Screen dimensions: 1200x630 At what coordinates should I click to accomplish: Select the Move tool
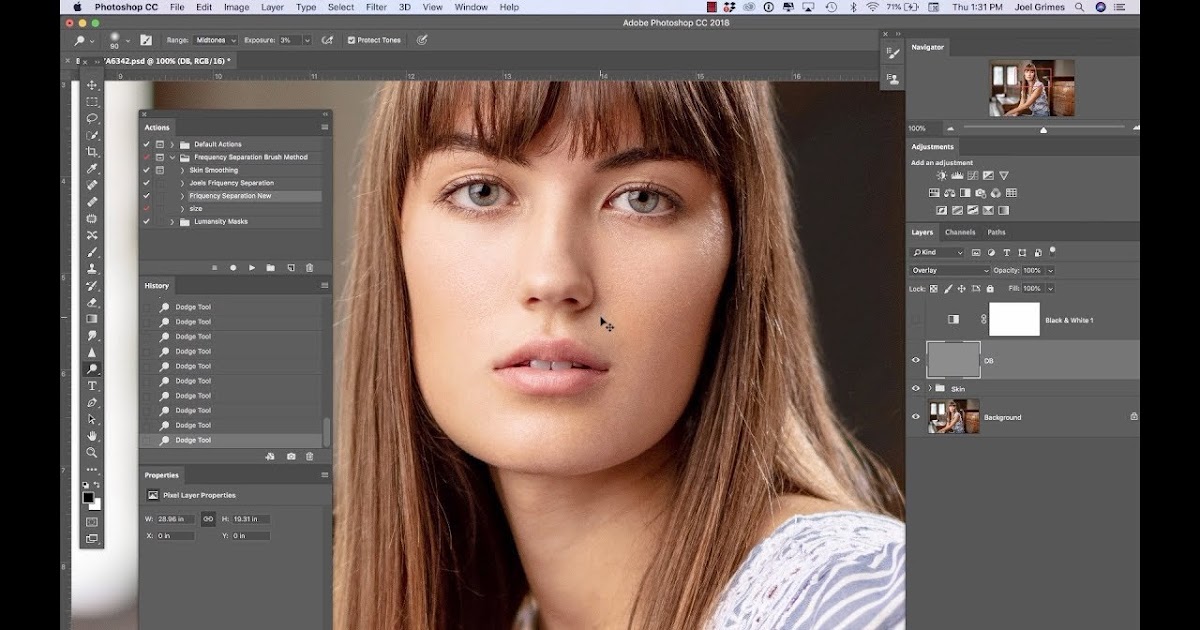(x=92, y=85)
